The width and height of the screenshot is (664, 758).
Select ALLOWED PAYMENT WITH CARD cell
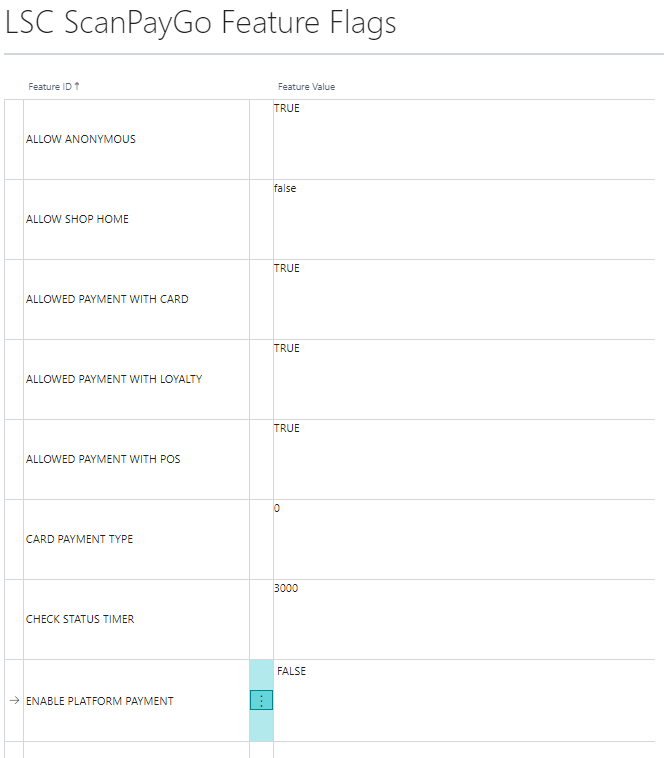[x=107, y=299]
